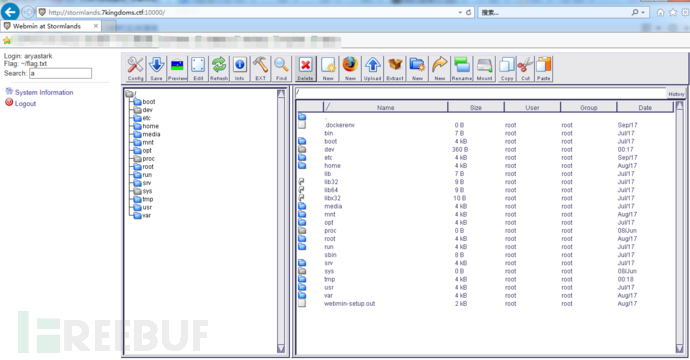The image size is (690, 360).
Task: Select usr folder in directory tree
Action: 143,207
